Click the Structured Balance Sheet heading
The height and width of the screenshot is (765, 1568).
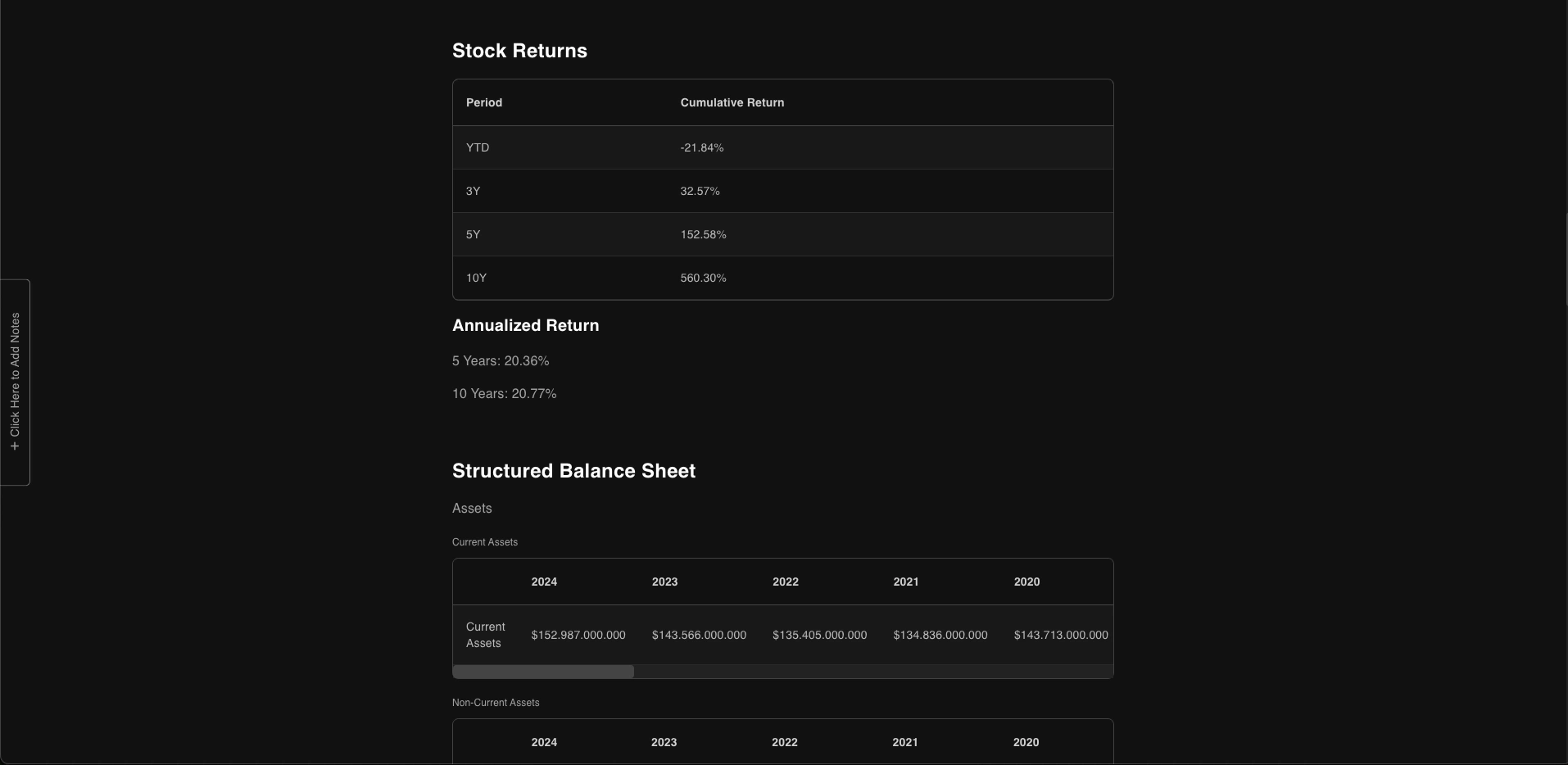pyautogui.click(x=573, y=471)
